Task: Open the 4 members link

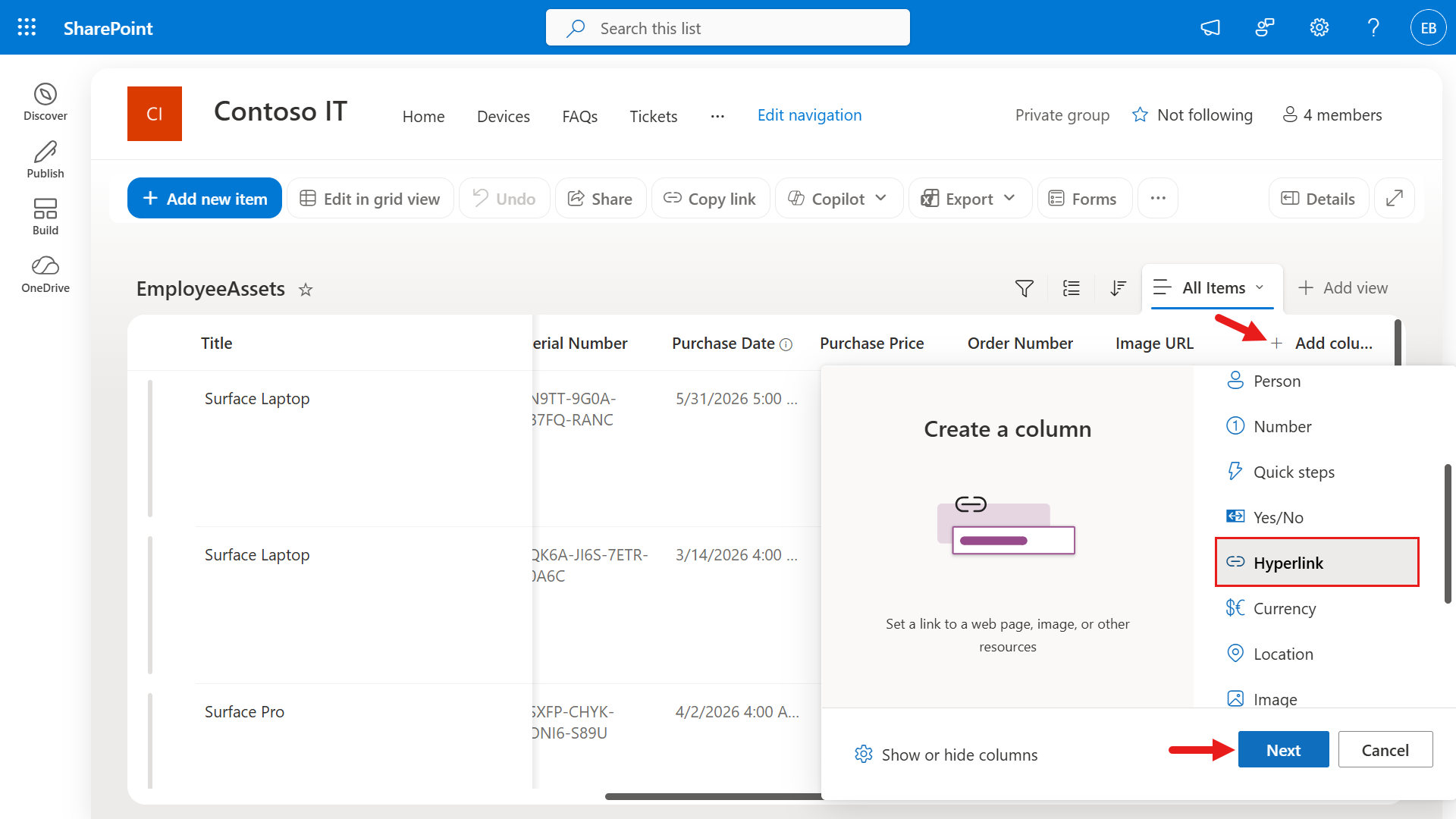Action: 1332,115
